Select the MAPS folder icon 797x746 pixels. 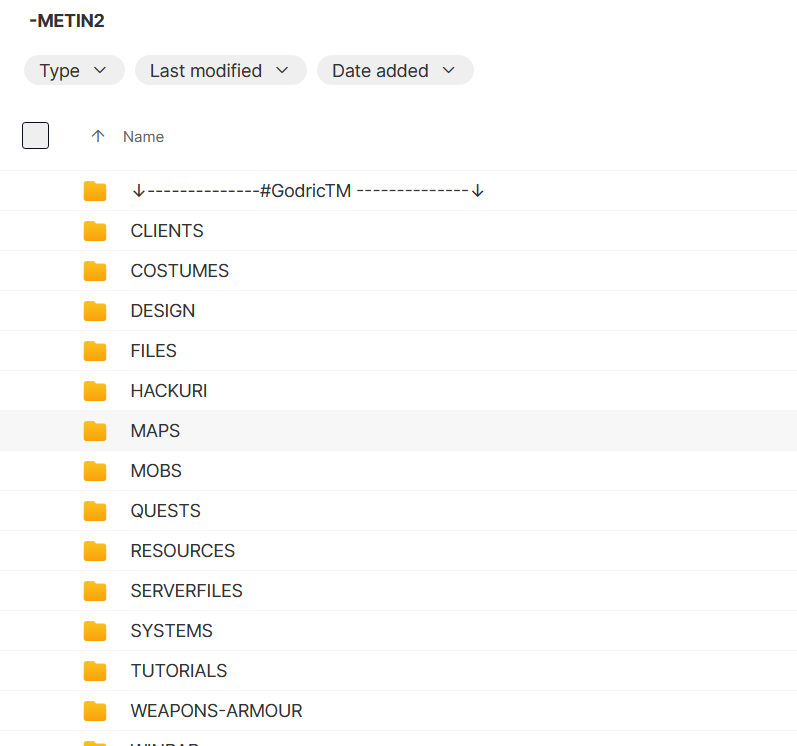(95, 431)
